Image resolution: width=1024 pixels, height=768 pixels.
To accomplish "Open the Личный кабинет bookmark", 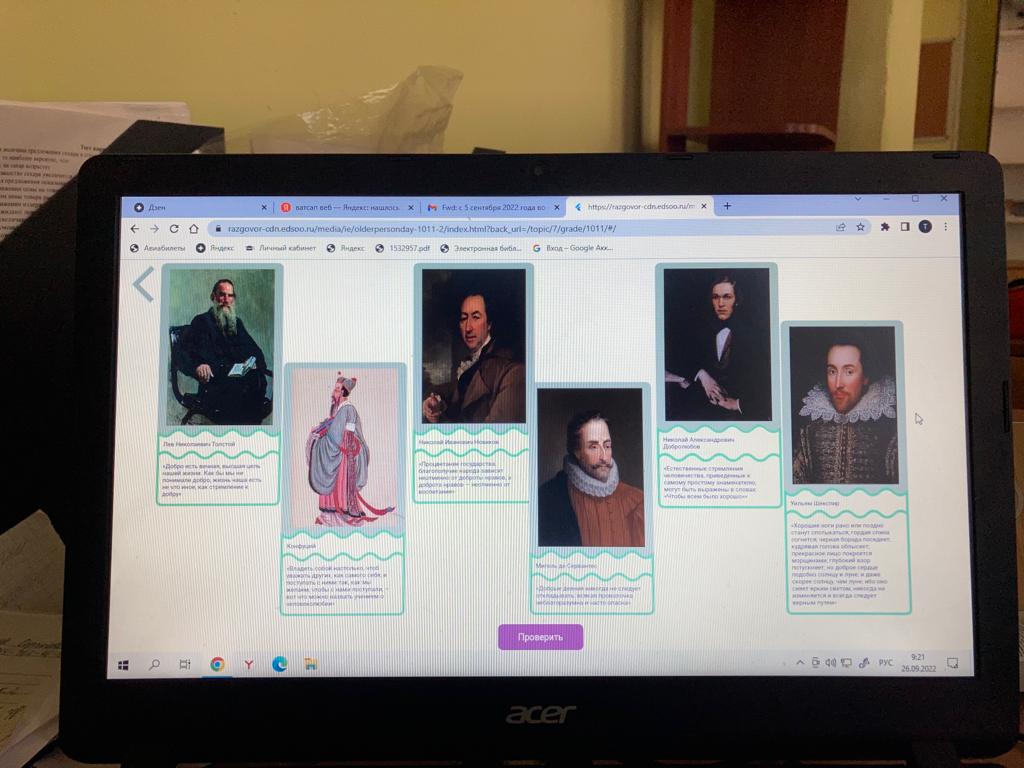I will pos(281,248).
